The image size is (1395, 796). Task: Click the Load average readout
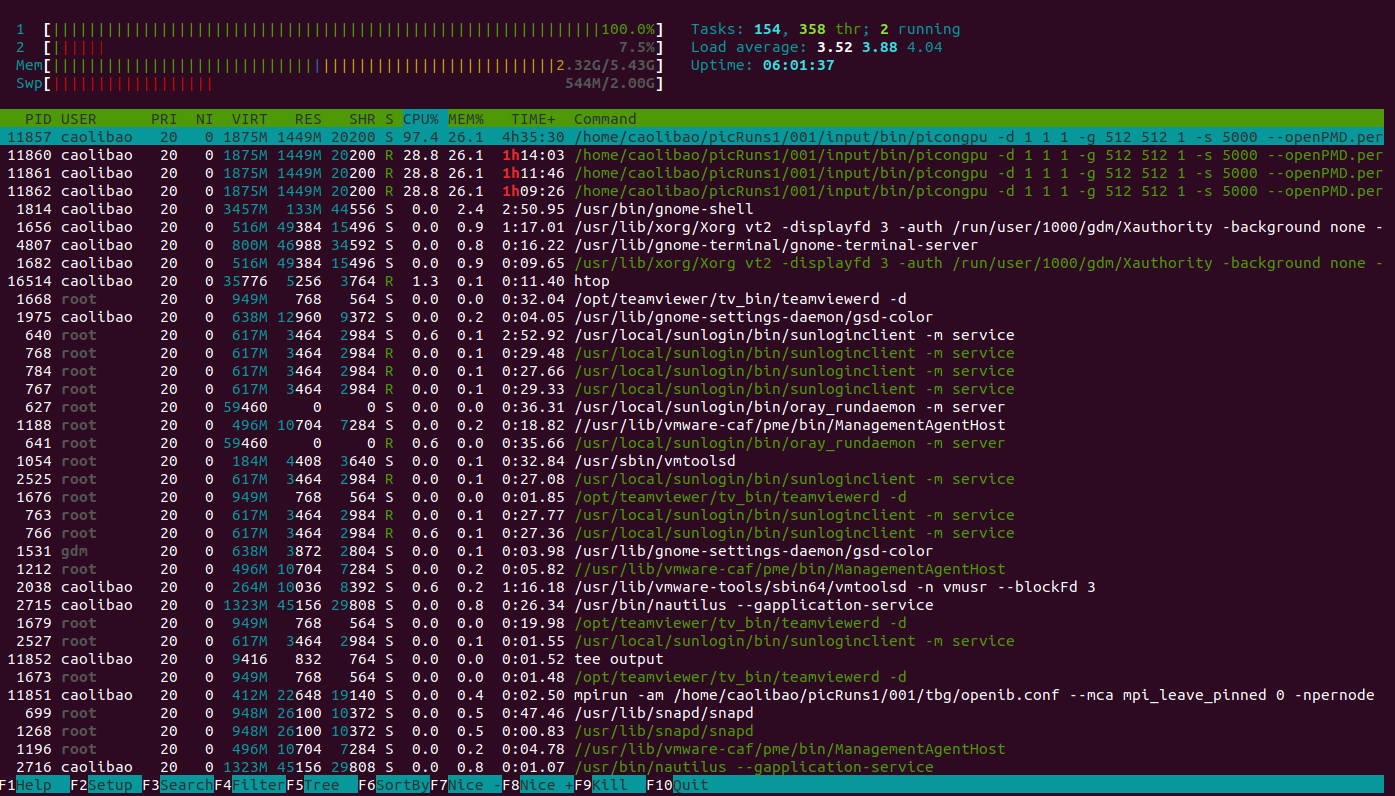(816, 47)
